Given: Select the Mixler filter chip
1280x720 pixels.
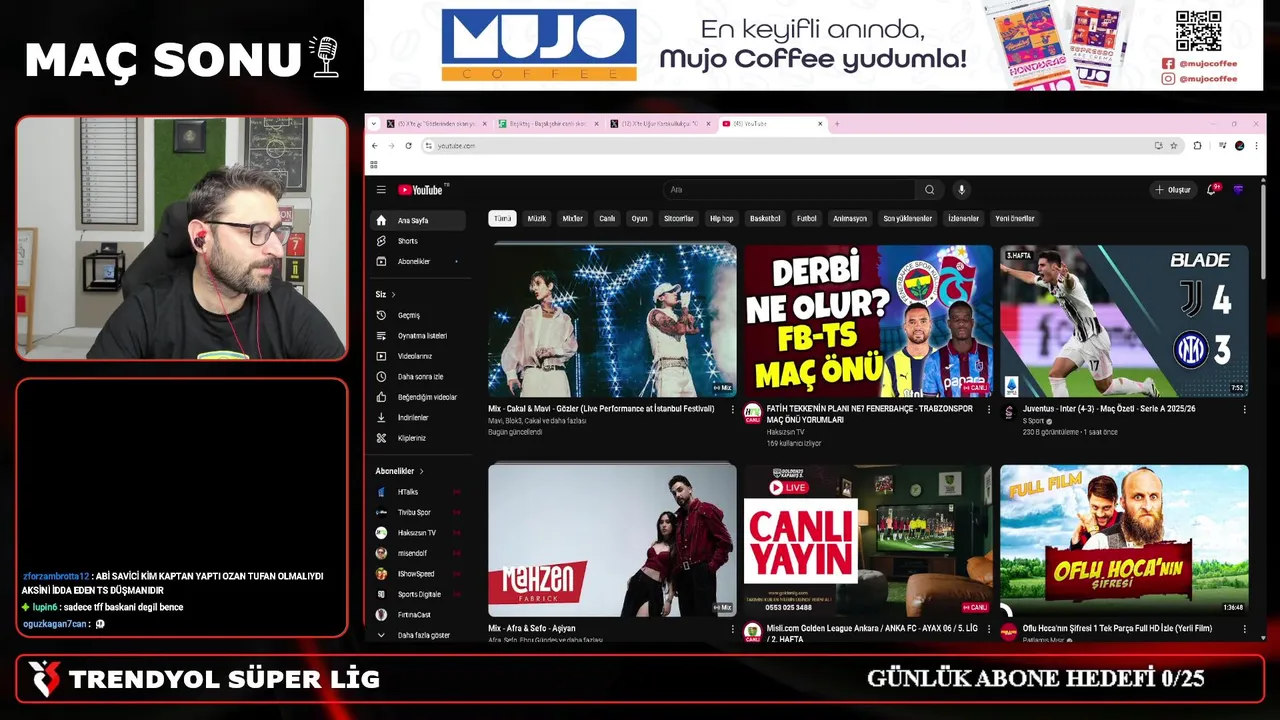Looking at the screenshot, I should coord(572,218).
